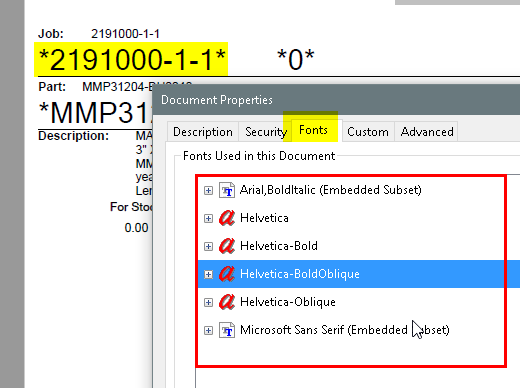
Task: Expand the Helvetica-BoldOblique font entry
Action: pos(208,274)
